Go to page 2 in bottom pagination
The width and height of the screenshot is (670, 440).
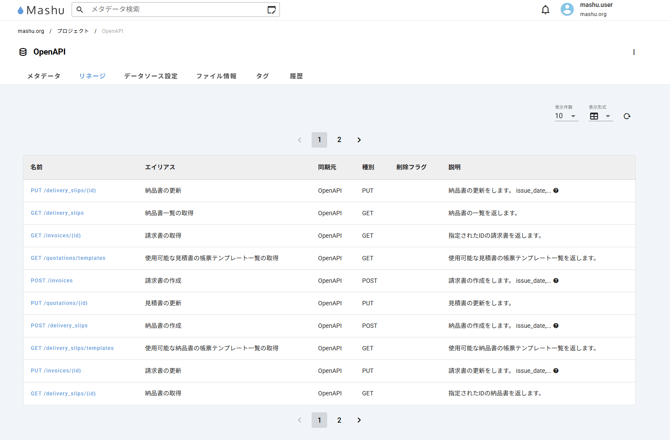339,420
